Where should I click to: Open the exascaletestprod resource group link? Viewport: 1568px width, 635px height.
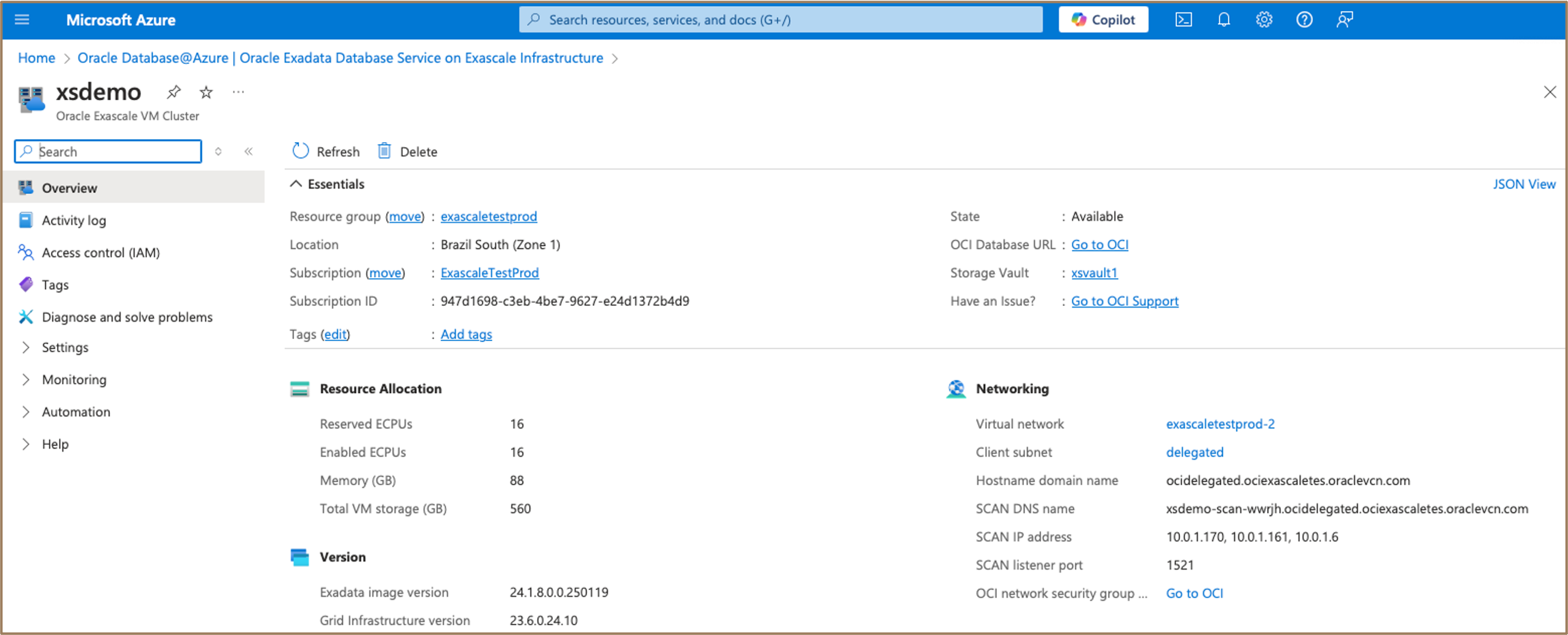[x=489, y=217]
